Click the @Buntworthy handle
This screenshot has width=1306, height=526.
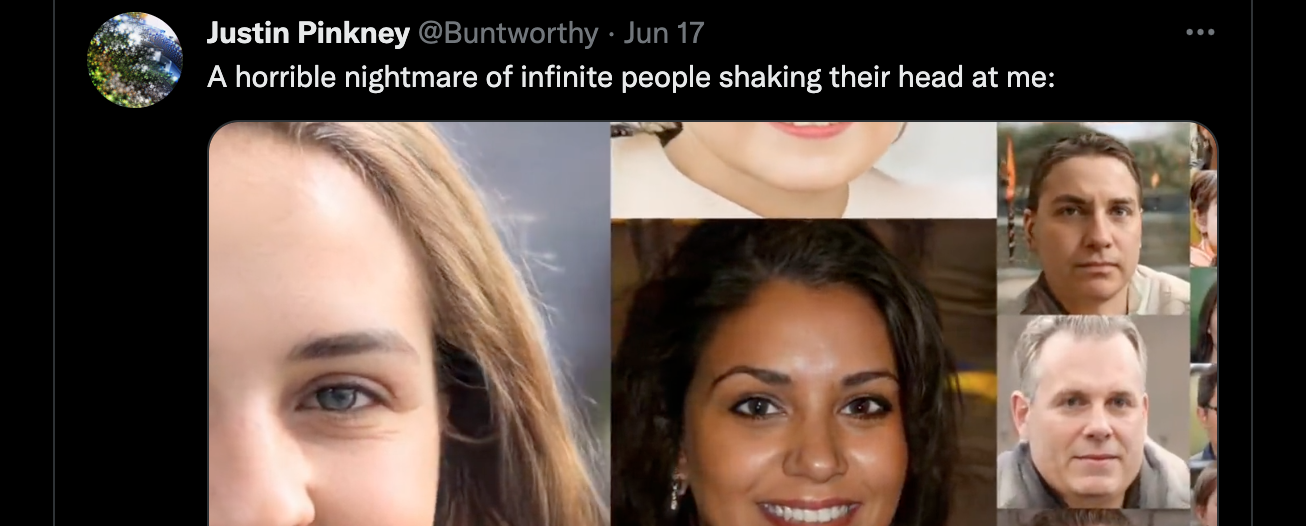pyautogui.click(x=507, y=33)
